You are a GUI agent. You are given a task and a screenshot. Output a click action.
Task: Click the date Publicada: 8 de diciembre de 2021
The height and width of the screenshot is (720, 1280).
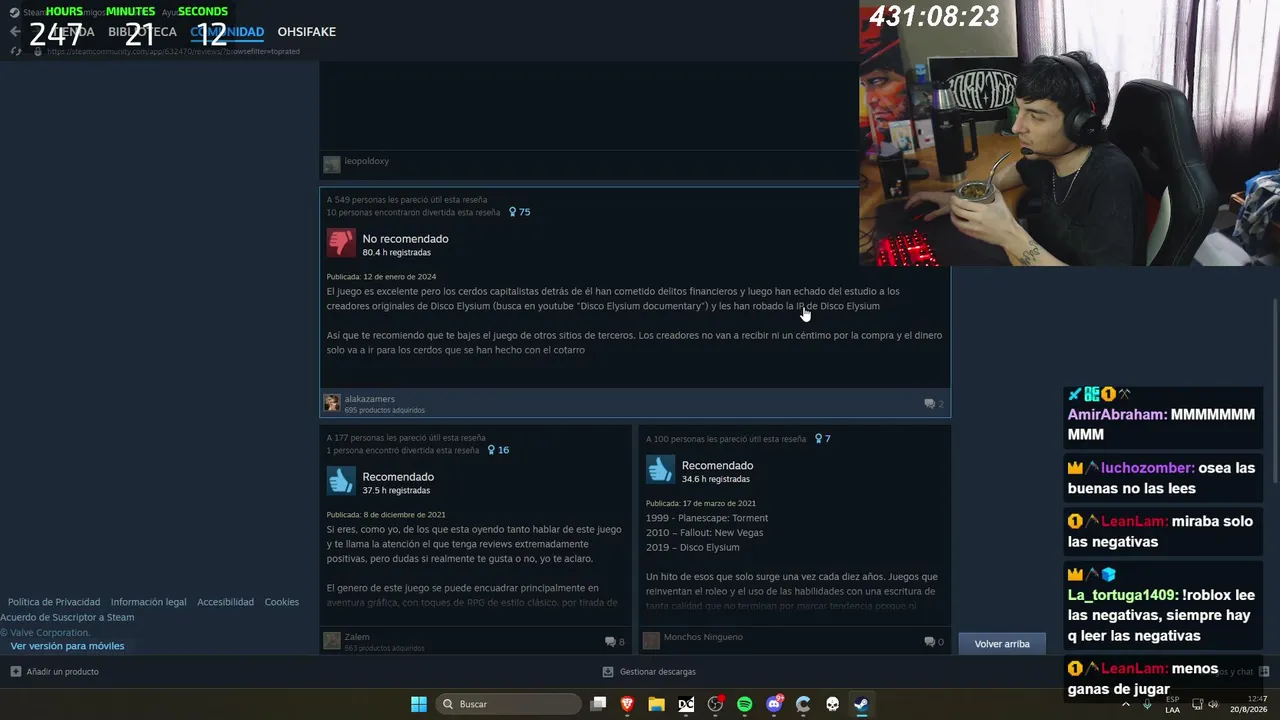[386, 515]
